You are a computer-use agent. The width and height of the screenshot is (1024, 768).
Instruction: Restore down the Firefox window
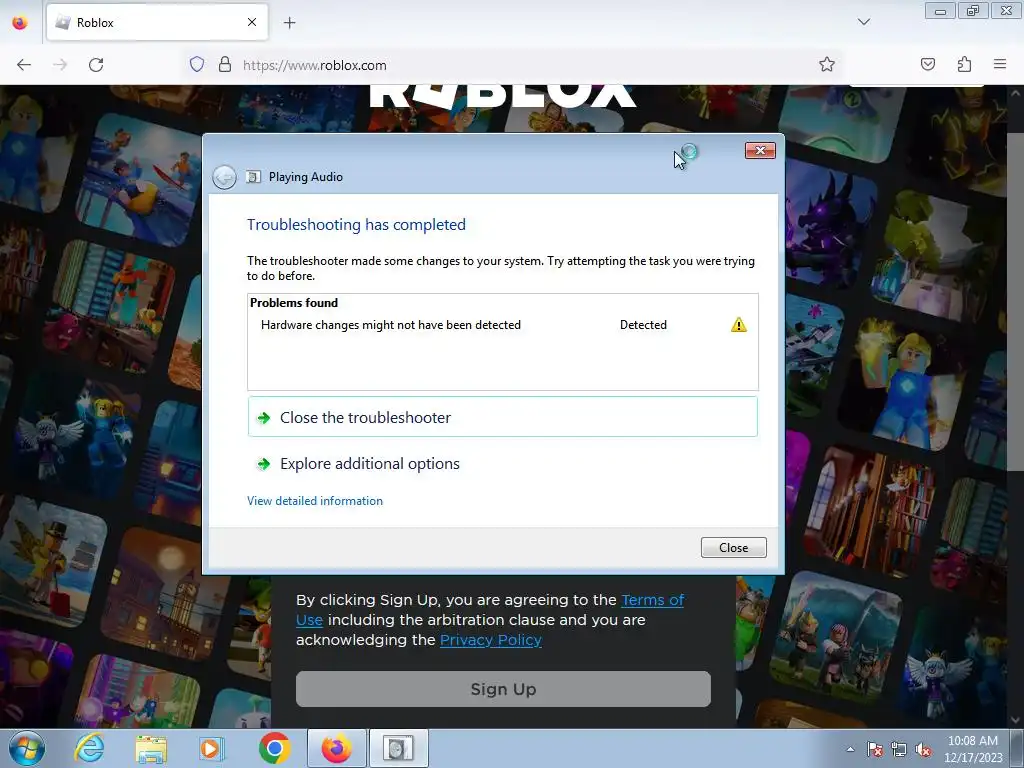coord(973,11)
